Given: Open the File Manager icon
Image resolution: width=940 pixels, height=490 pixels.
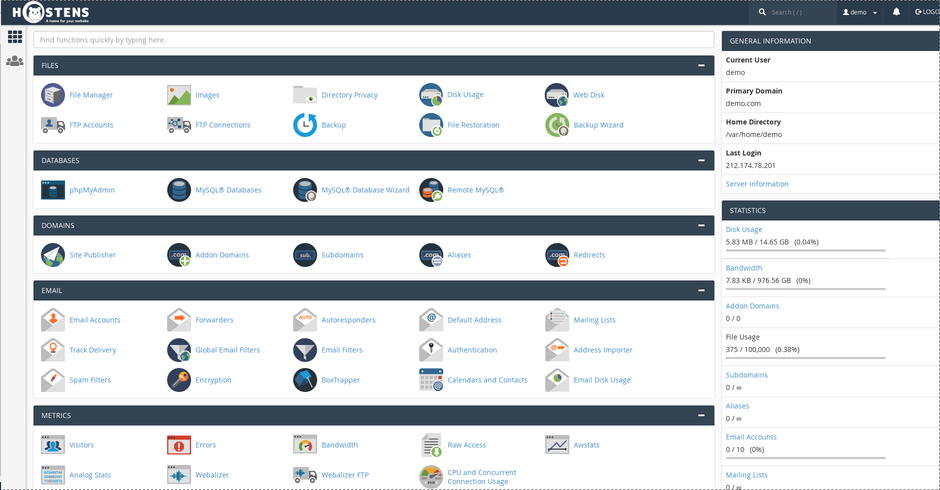Looking at the screenshot, I should (53, 95).
